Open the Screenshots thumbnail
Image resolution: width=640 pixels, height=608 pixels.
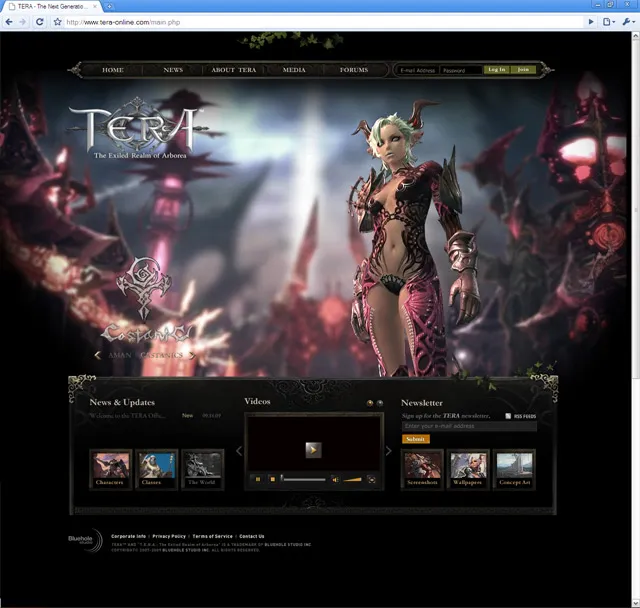coord(422,469)
